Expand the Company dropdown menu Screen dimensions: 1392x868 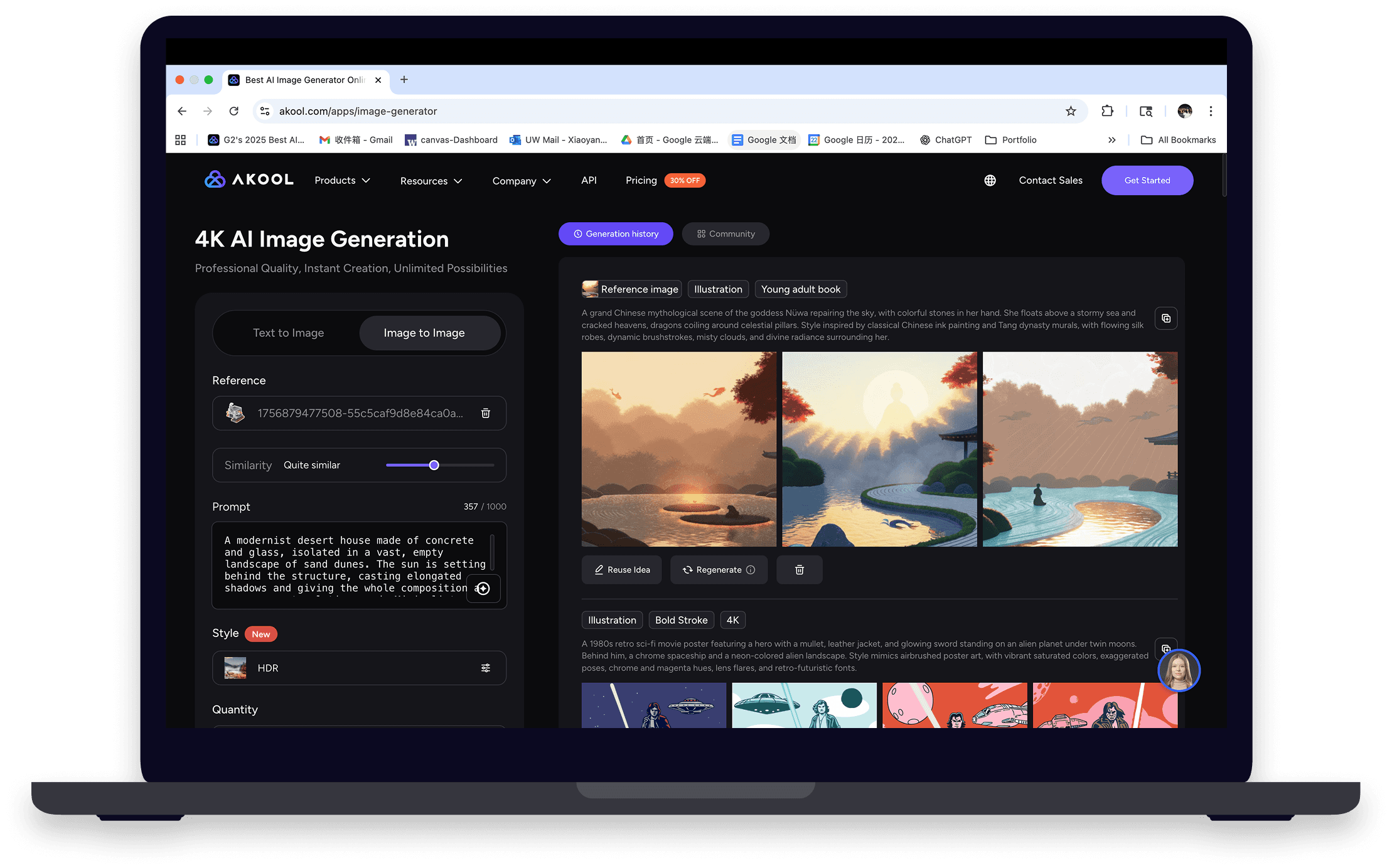tap(521, 181)
